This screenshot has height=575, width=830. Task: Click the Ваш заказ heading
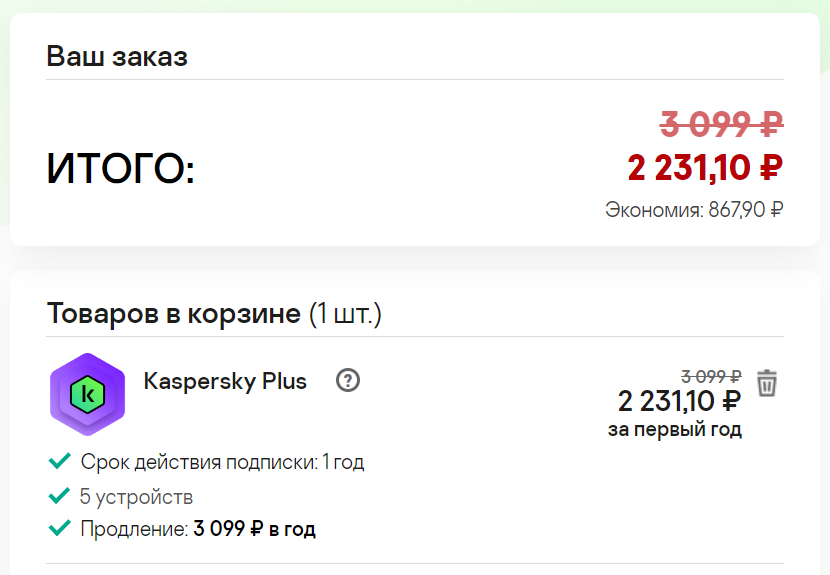(x=117, y=56)
